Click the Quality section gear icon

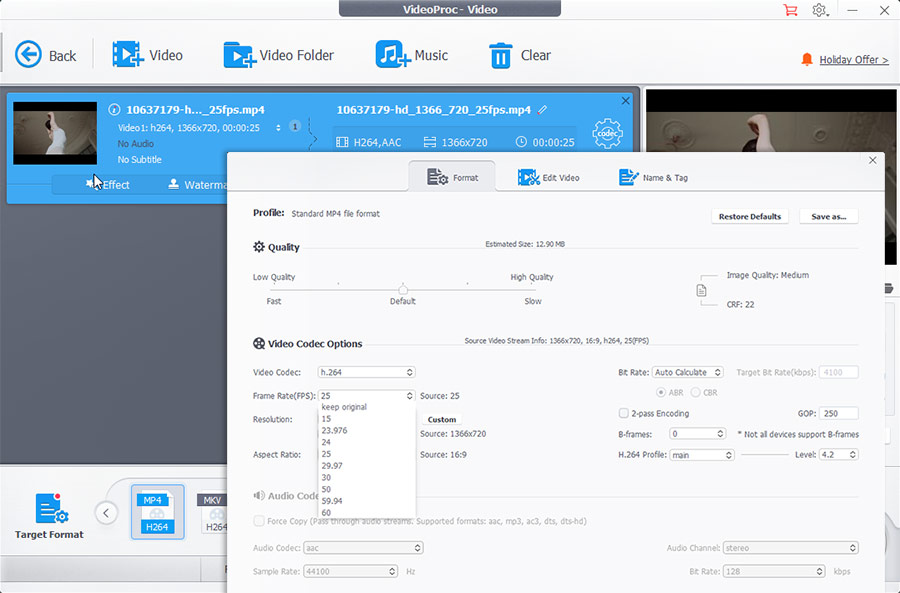coord(259,247)
